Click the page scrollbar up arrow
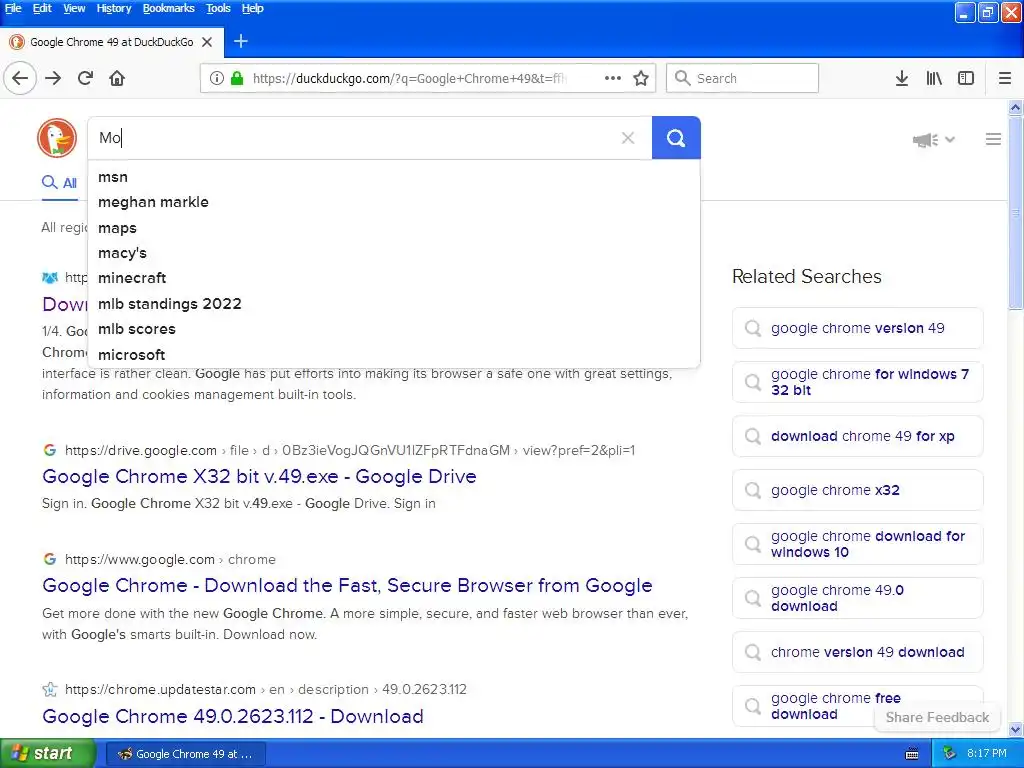 (x=1016, y=107)
